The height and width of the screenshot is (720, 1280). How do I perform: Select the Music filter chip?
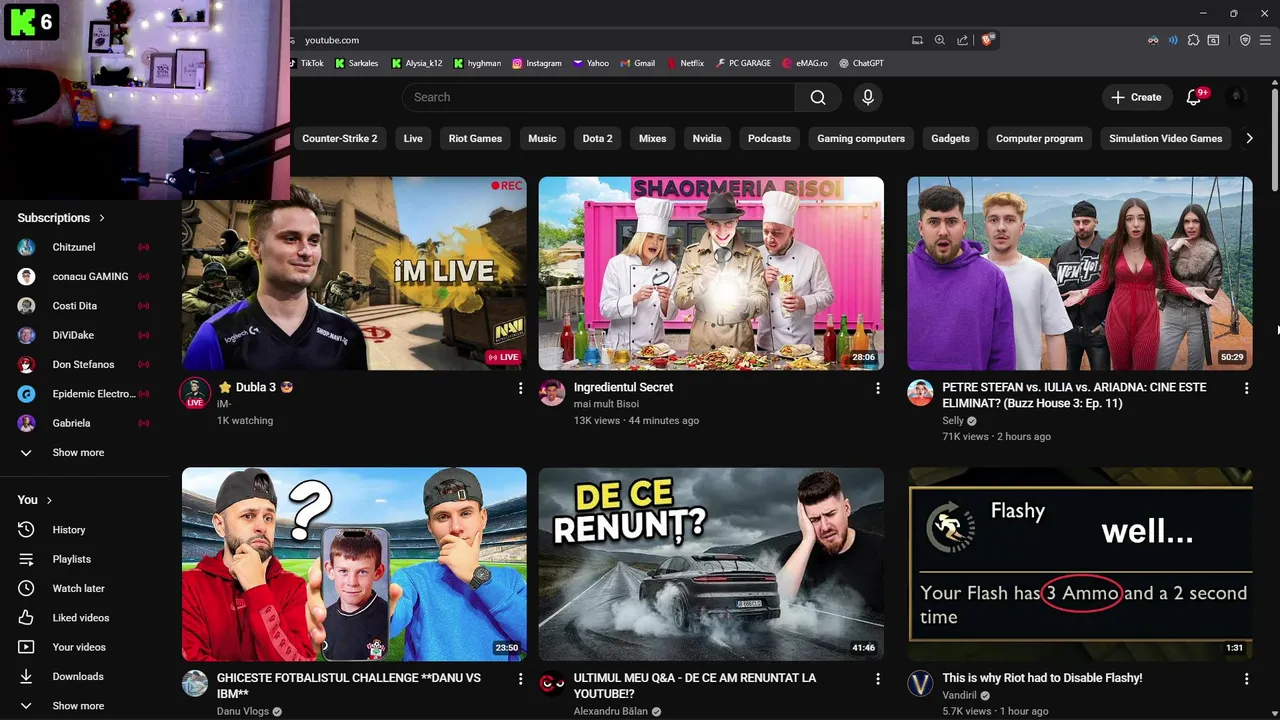click(x=542, y=139)
